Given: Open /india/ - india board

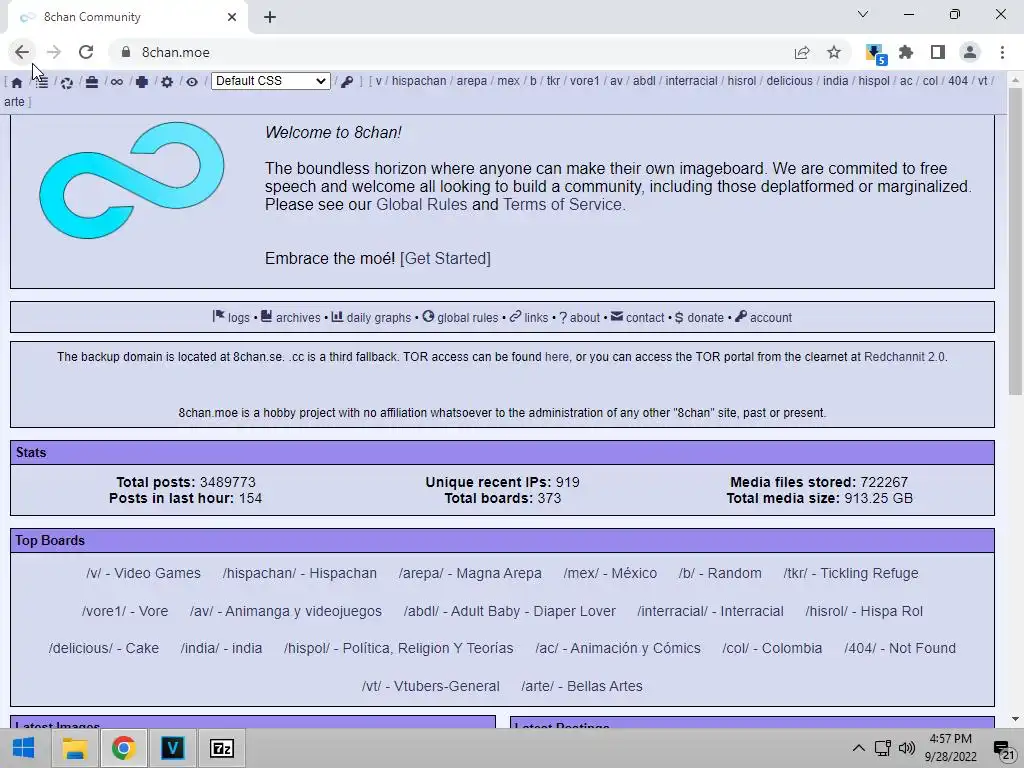Looking at the screenshot, I should point(221,648).
